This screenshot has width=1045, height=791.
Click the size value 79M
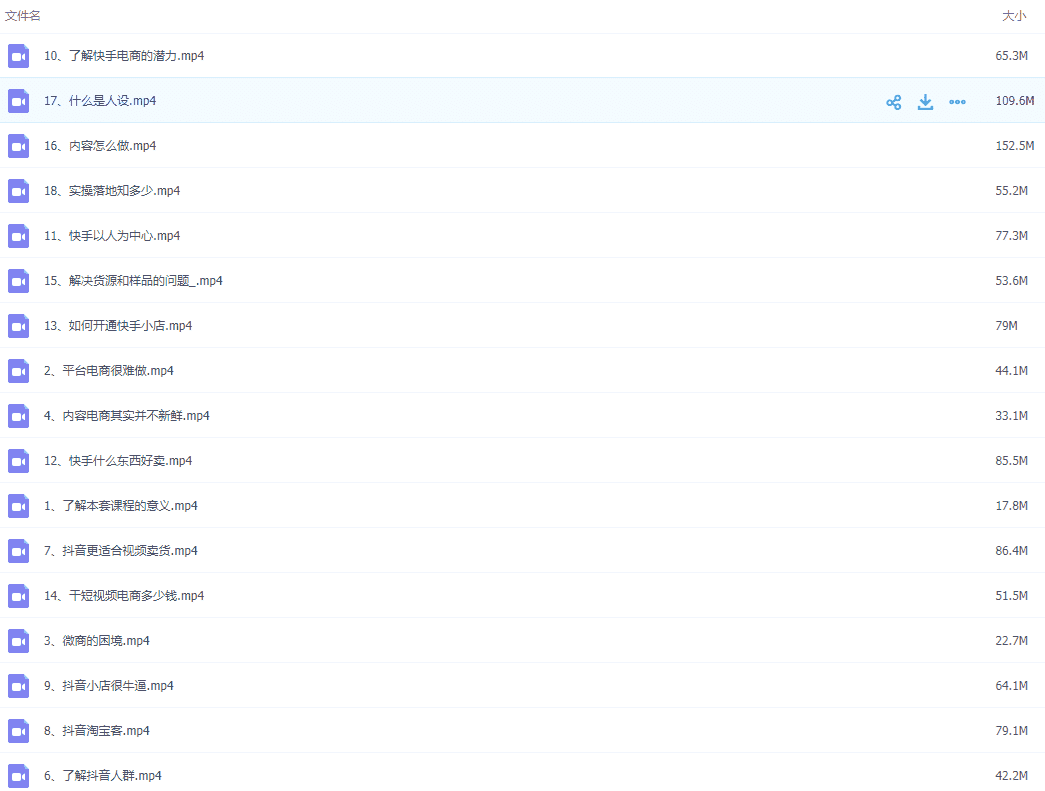pos(1006,326)
